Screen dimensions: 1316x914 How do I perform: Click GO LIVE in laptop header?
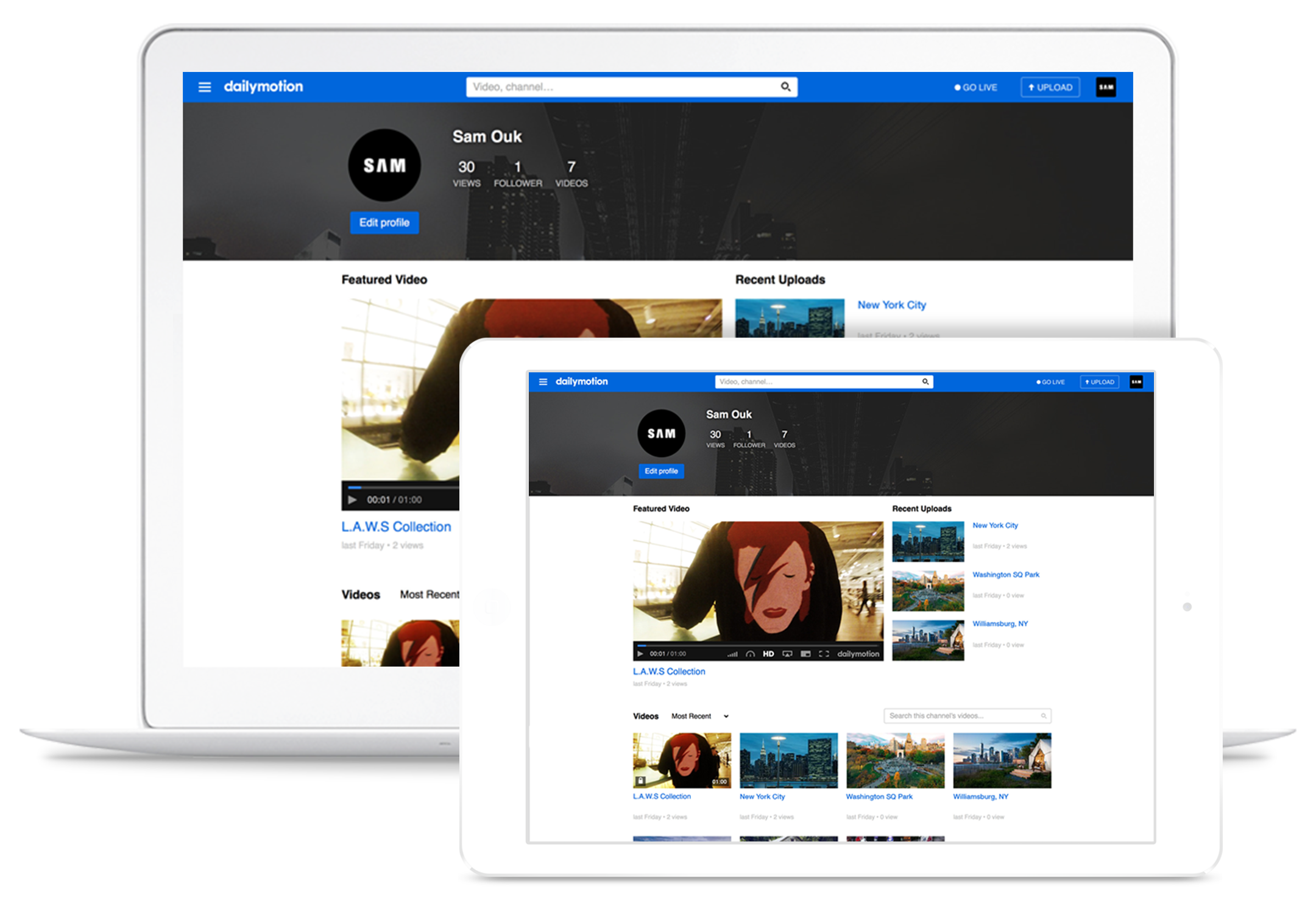975,87
